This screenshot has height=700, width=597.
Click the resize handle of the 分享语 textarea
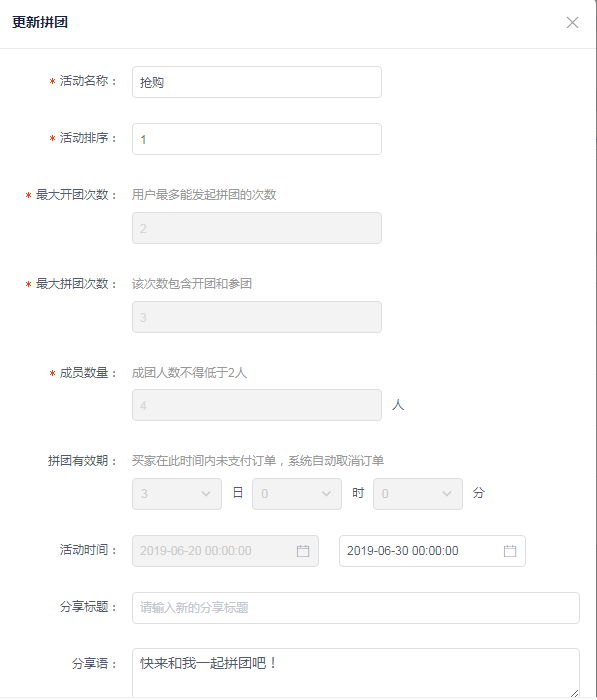574,693
